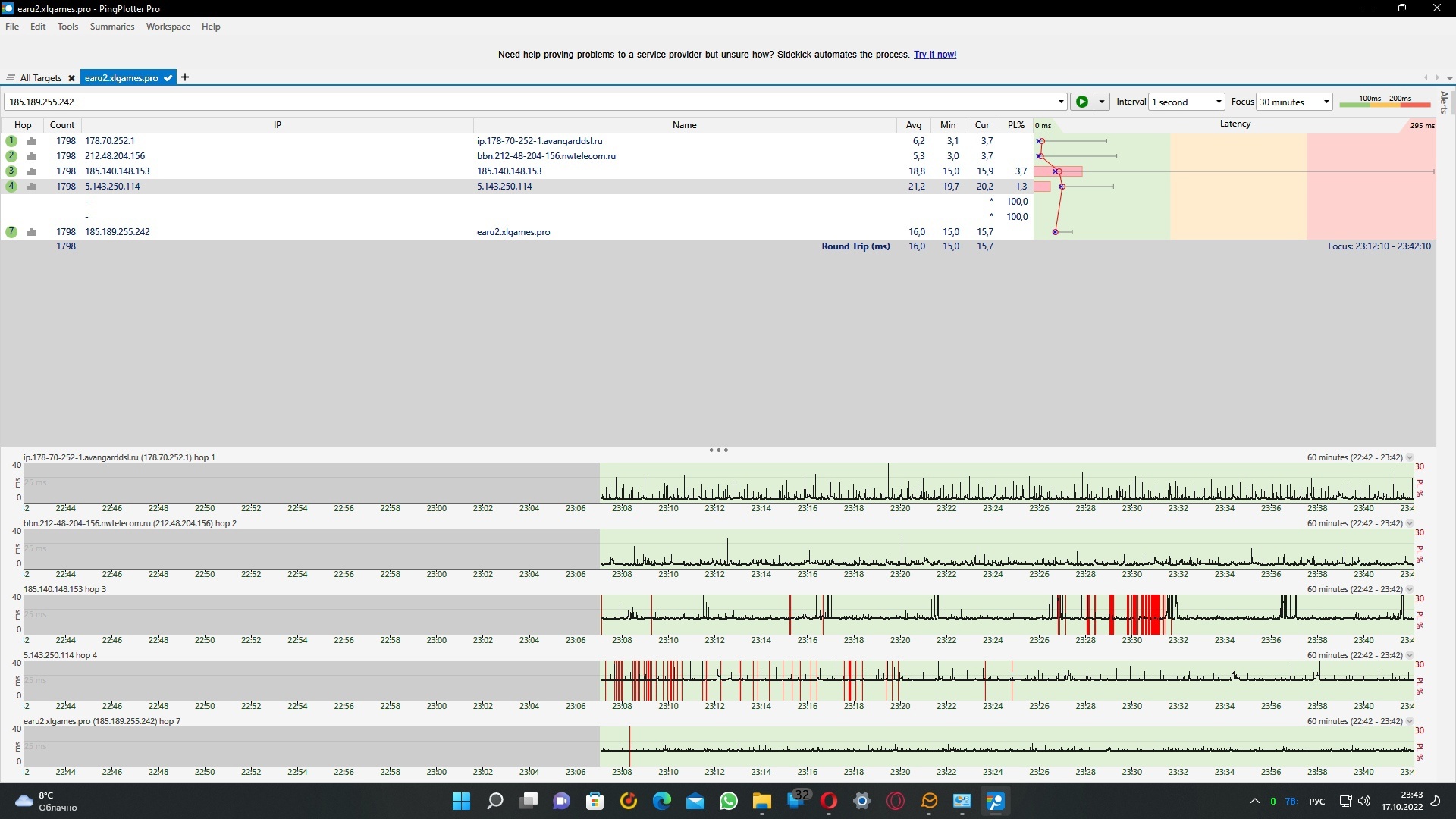Expand hop 7 timeline graph options
The height and width of the screenshot is (819, 1456).
point(1410,721)
